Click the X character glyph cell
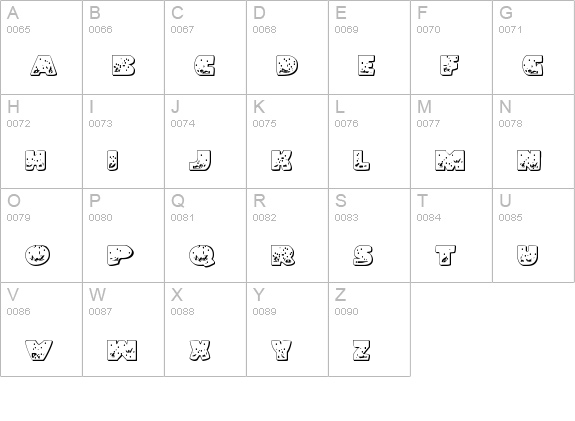The image size is (575, 421). (205, 329)
